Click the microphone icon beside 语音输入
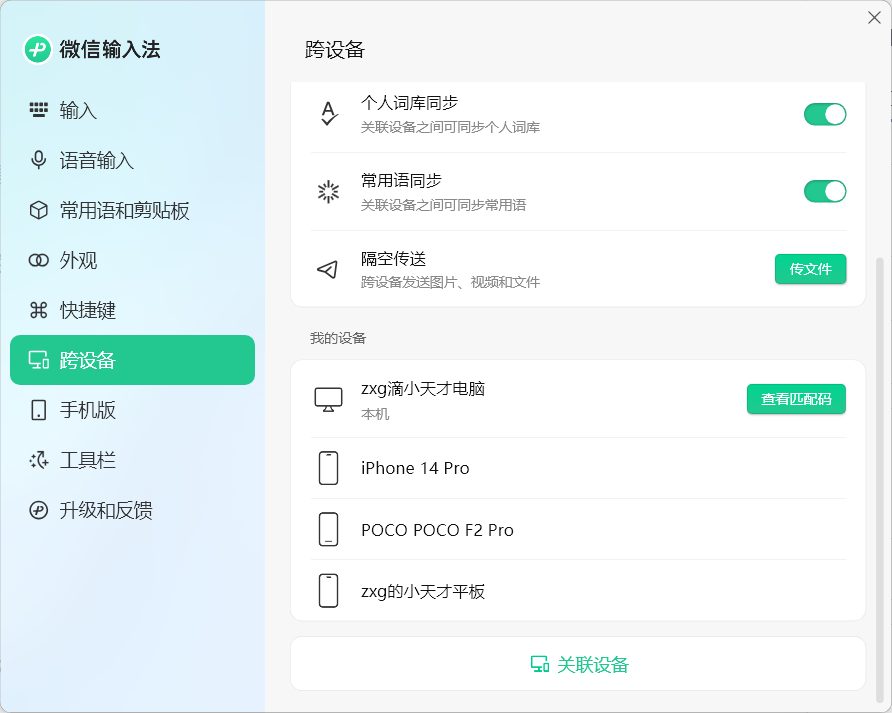This screenshot has height=713, width=892. 39,160
